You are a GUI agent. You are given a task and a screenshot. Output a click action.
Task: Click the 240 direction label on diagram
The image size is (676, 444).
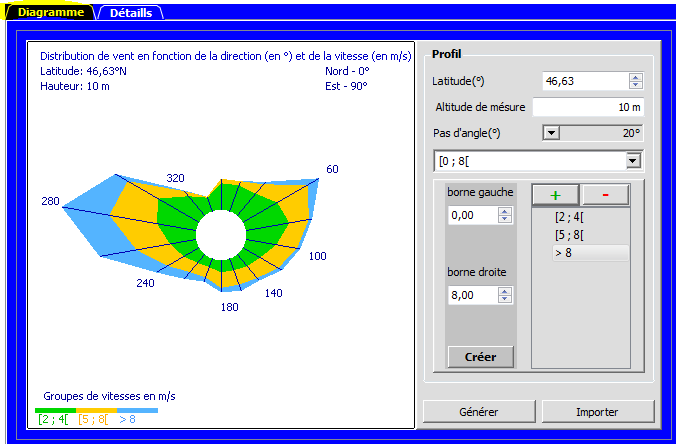tap(145, 283)
